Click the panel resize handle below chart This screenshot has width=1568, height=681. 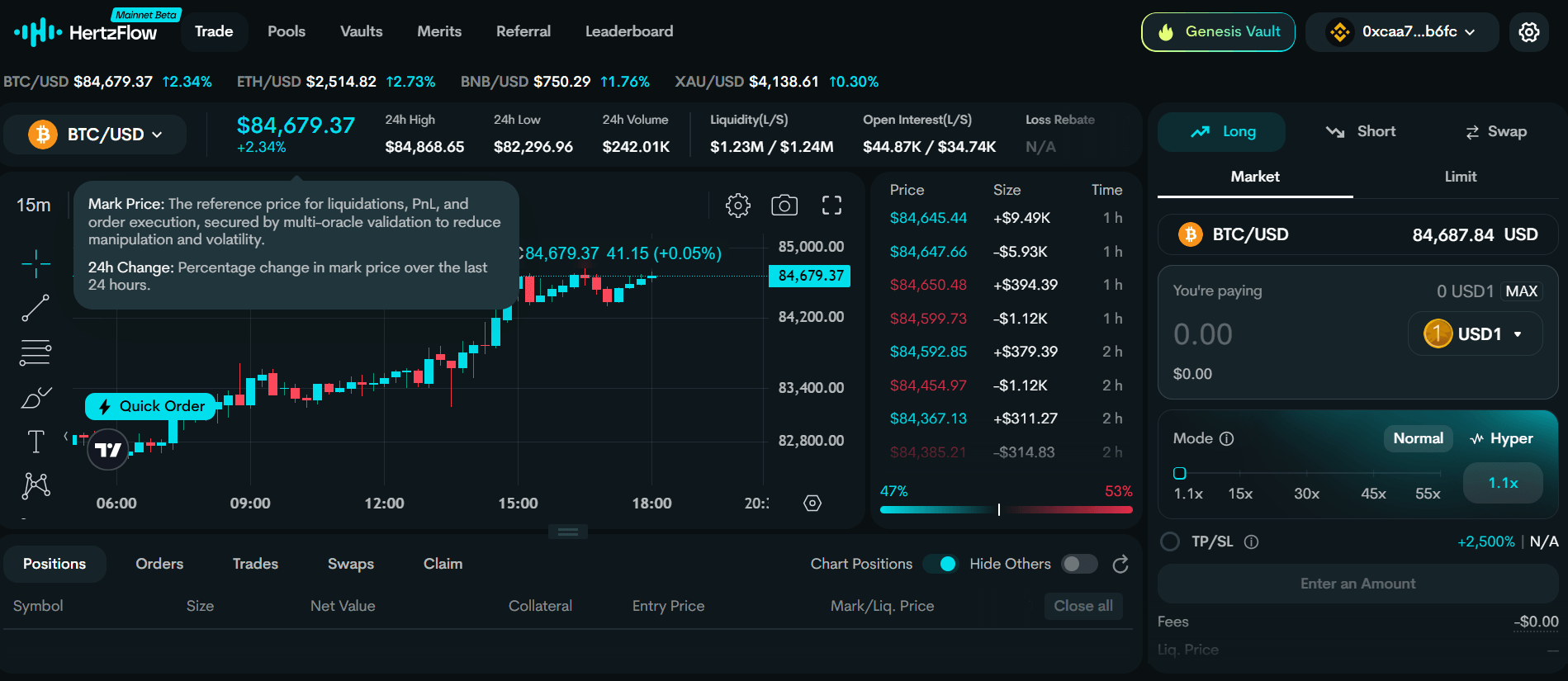click(568, 532)
